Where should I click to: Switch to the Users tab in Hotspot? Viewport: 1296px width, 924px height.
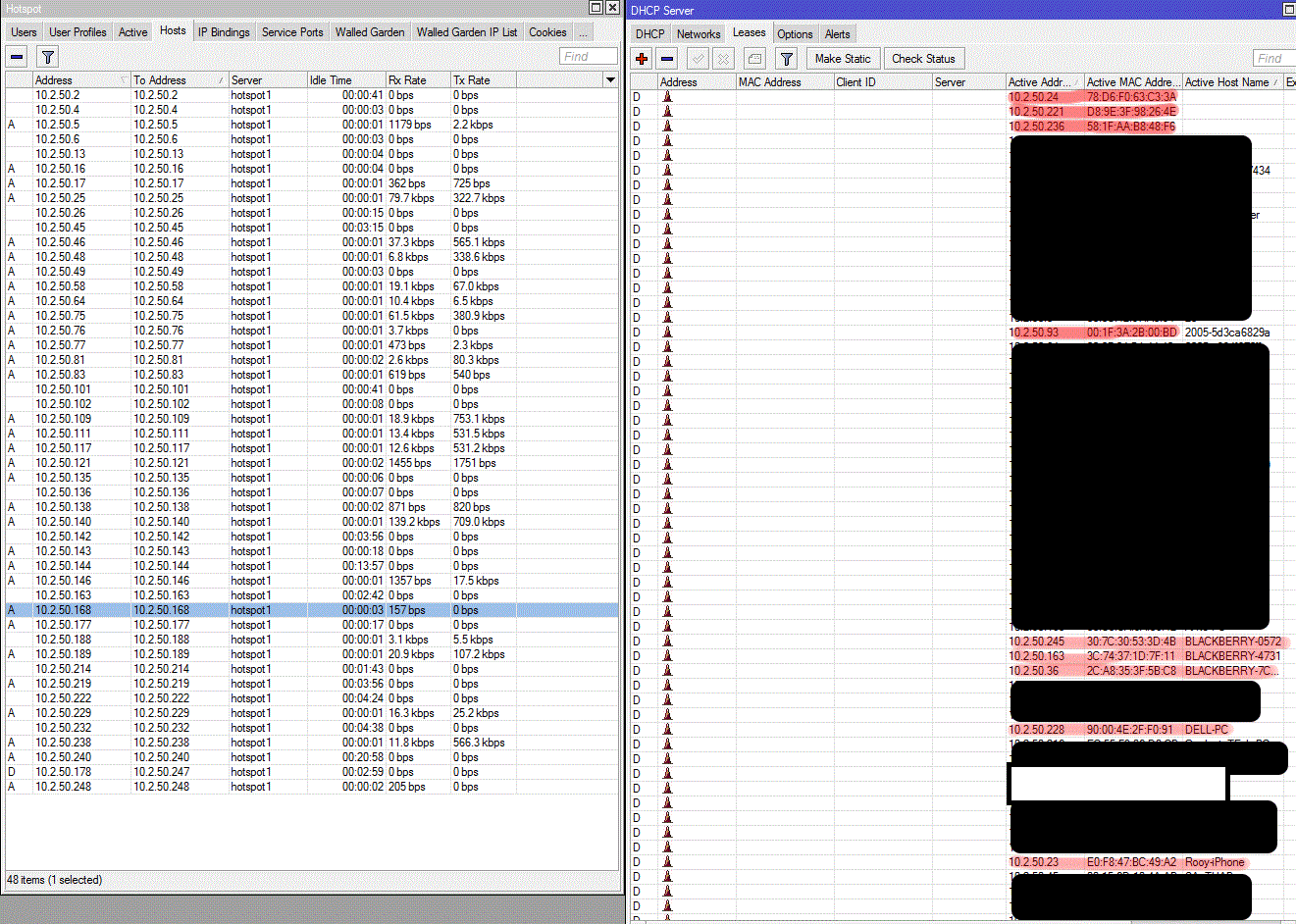click(24, 32)
